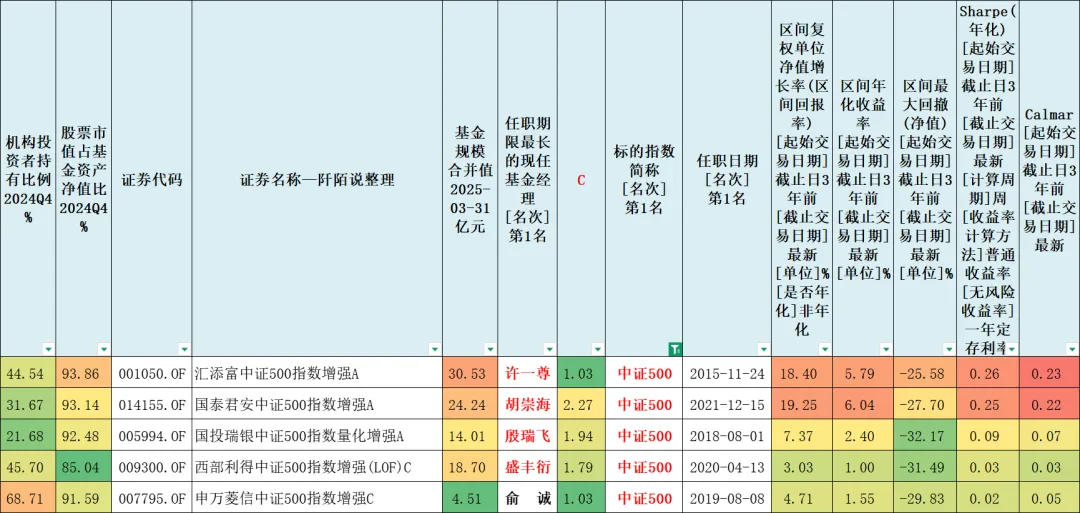Select date cell 2020-04-13
Image resolution: width=1080 pixels, height=513 pixels.
(x=727, y=468)
